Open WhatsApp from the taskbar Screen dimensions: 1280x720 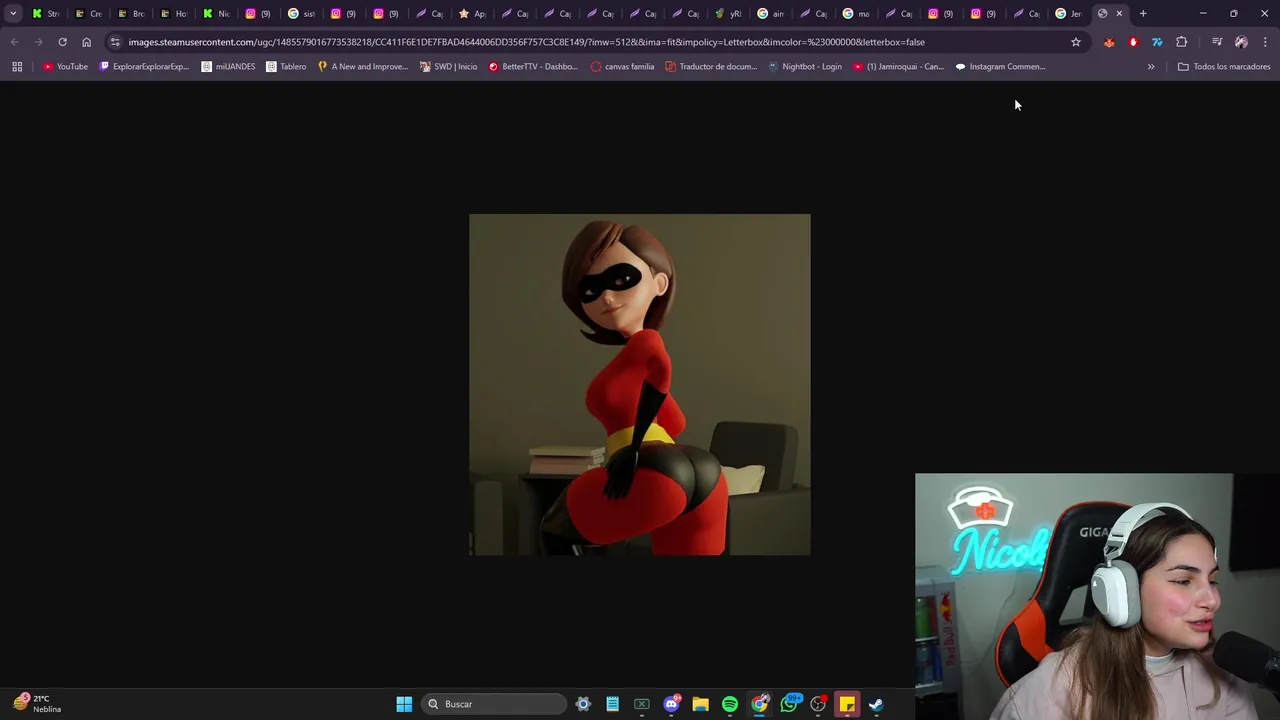tap(789, 704)
